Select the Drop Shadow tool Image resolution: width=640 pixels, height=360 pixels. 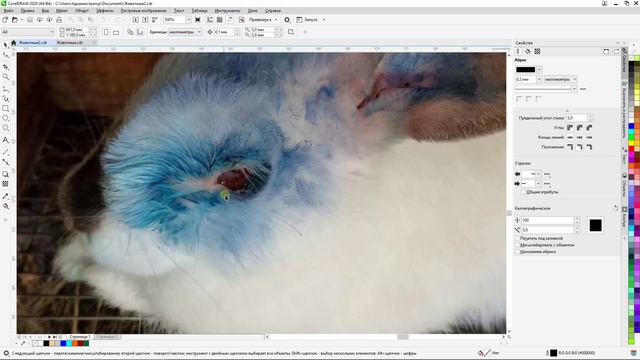pyautogui.click(x=5, y=174)
